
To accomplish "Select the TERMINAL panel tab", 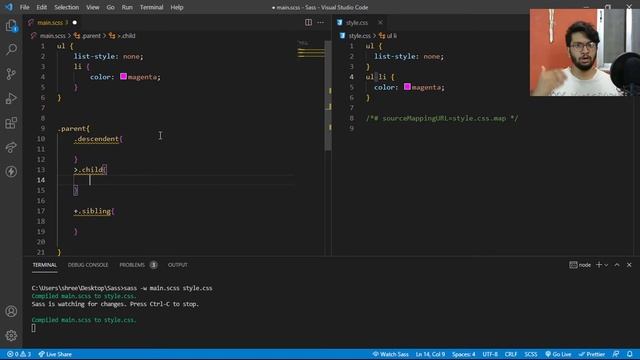I will (44, 265).
